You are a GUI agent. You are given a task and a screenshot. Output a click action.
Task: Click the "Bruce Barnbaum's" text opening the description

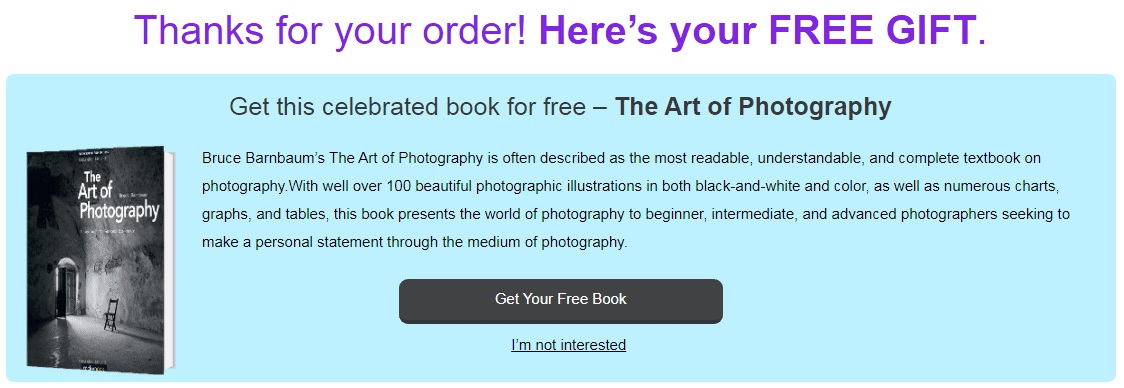point(264,158)
